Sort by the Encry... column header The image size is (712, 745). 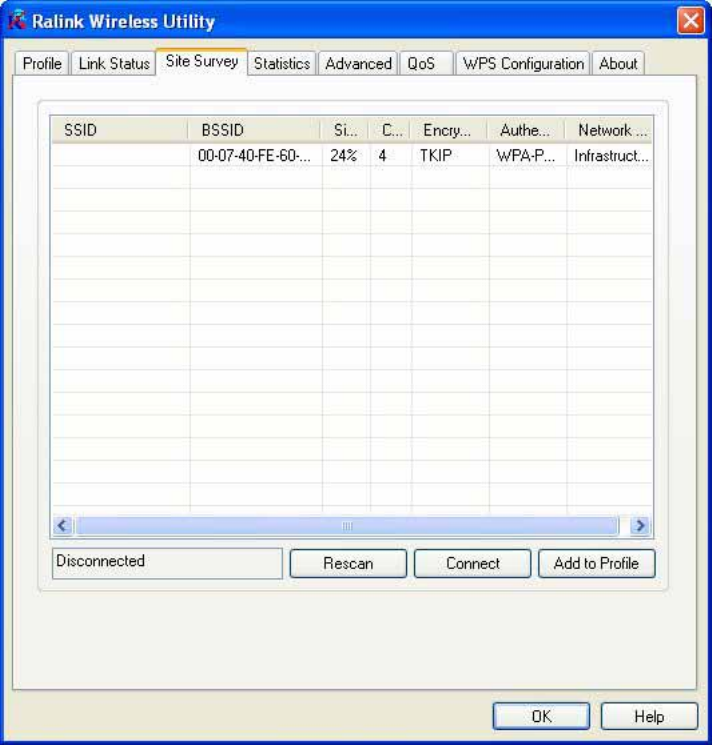click(449, 130)
